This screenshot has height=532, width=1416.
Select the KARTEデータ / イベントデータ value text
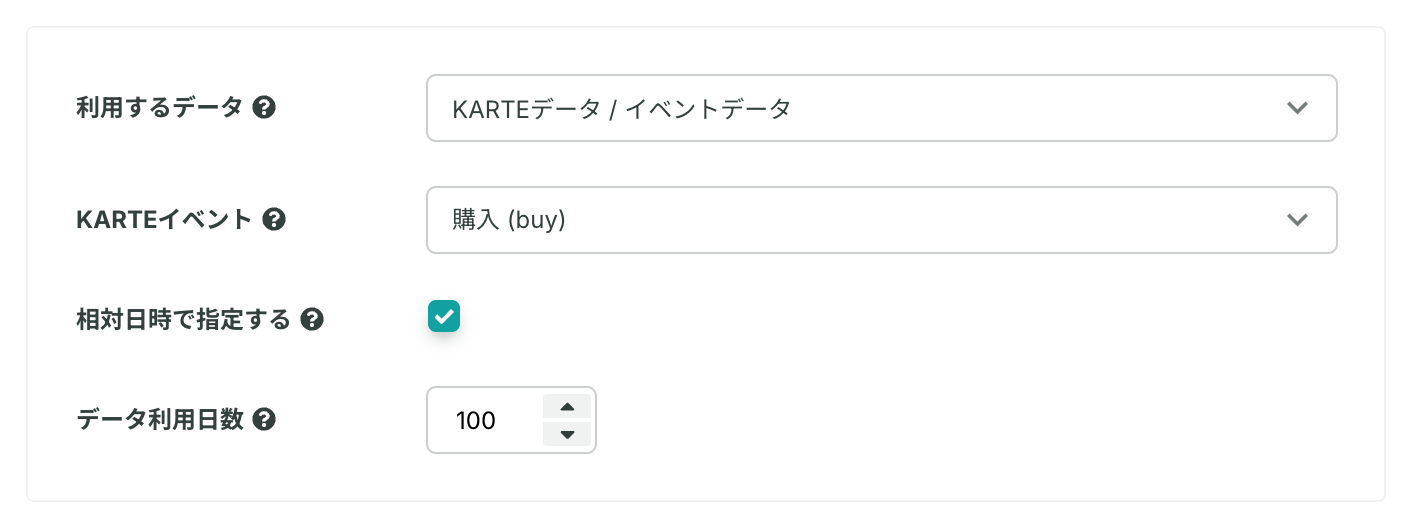(621, 108)
